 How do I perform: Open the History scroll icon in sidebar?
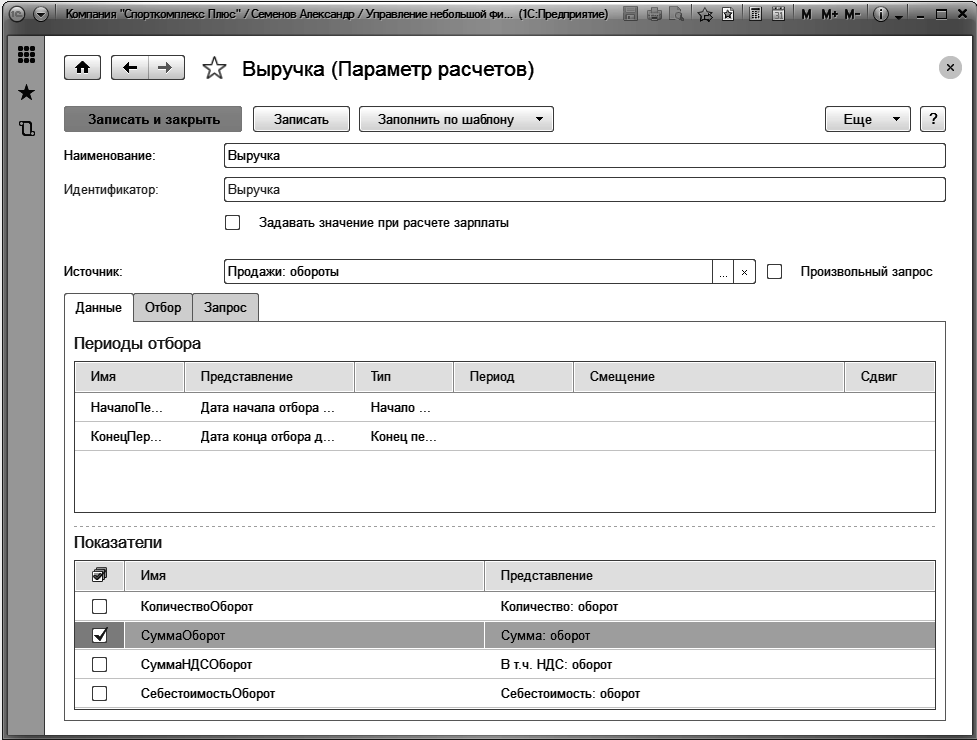(26, 128)
